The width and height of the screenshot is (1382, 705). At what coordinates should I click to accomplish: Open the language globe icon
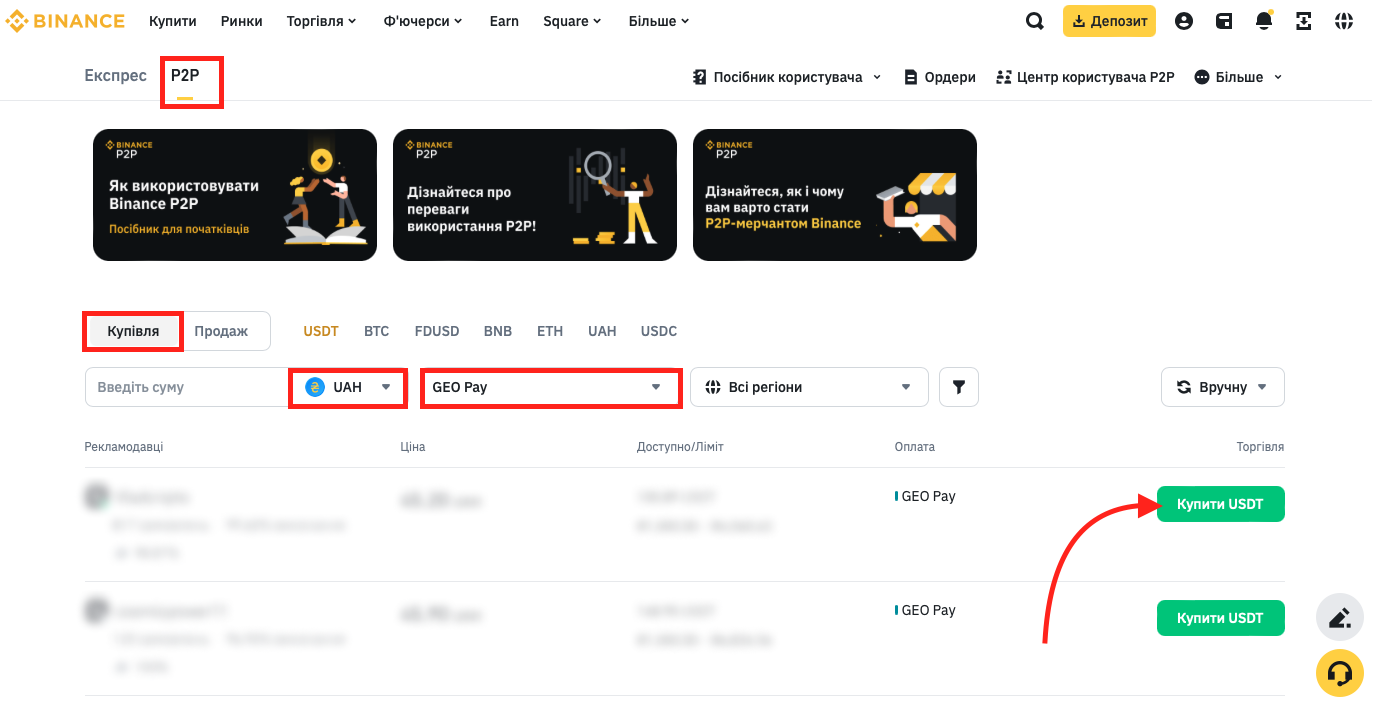click(1344, 21)
